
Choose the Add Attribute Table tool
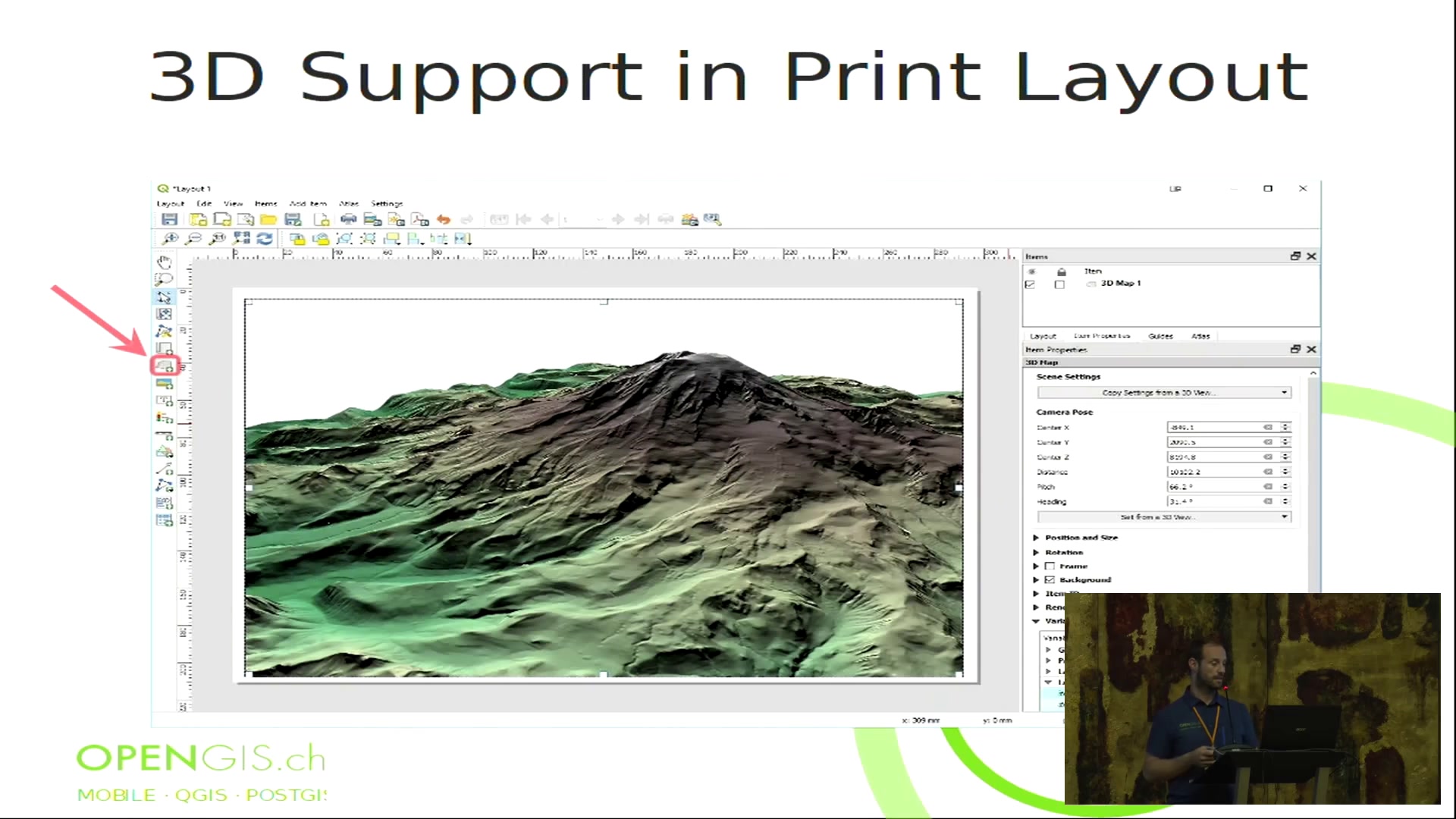(x=164, y=520)
